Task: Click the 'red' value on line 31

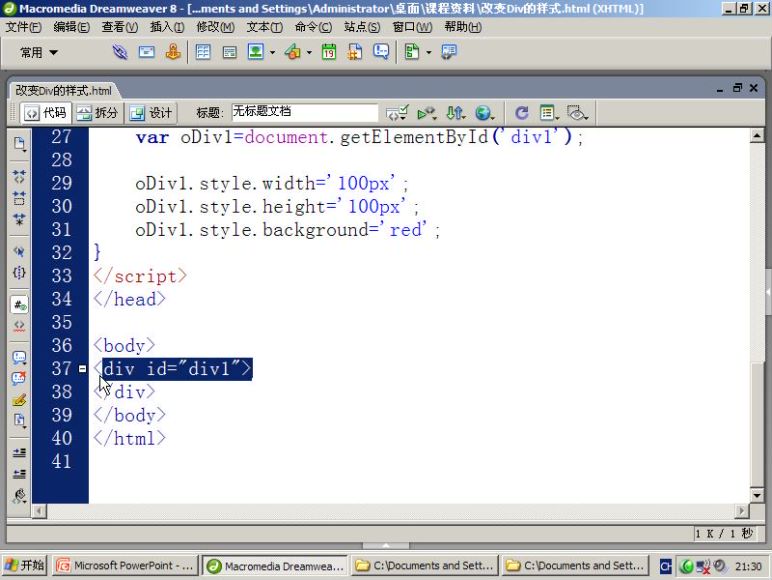Action: (407, 229)
